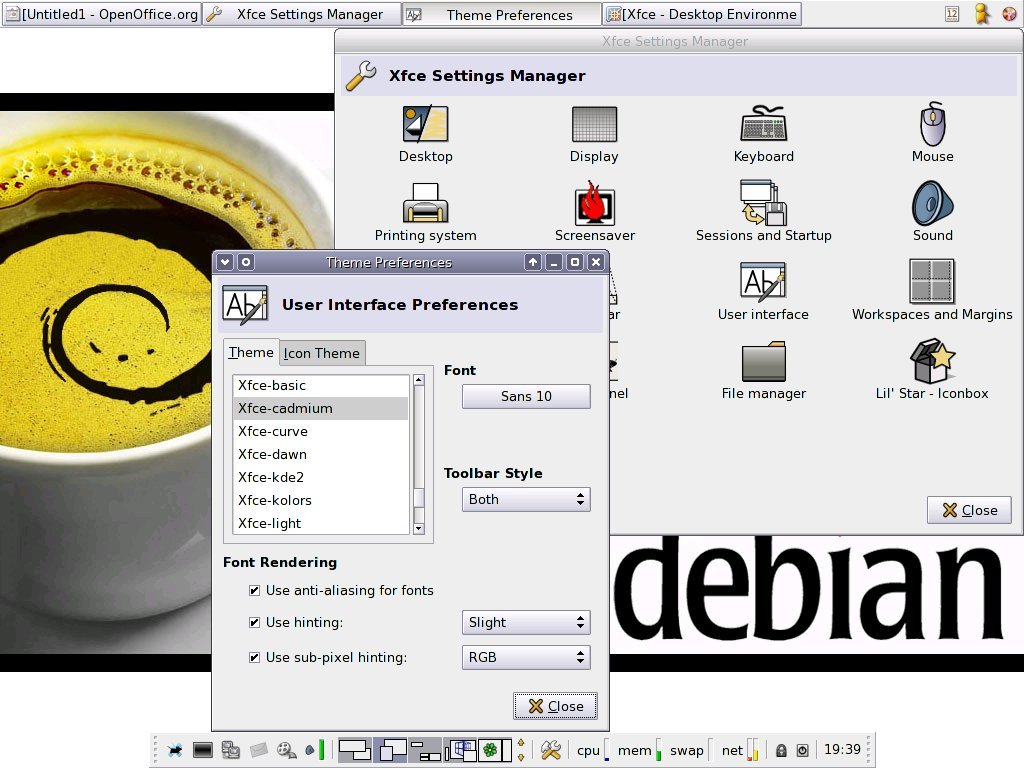Open Sessions and Startup settings

coord(763,212)
